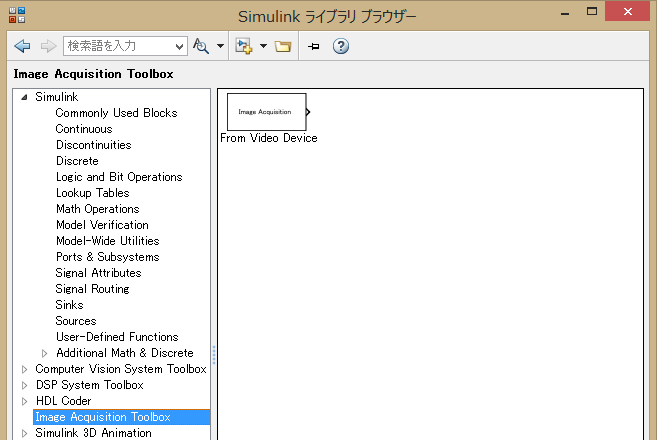
Task: Expand the HDL Coder node
Action: 25,401
